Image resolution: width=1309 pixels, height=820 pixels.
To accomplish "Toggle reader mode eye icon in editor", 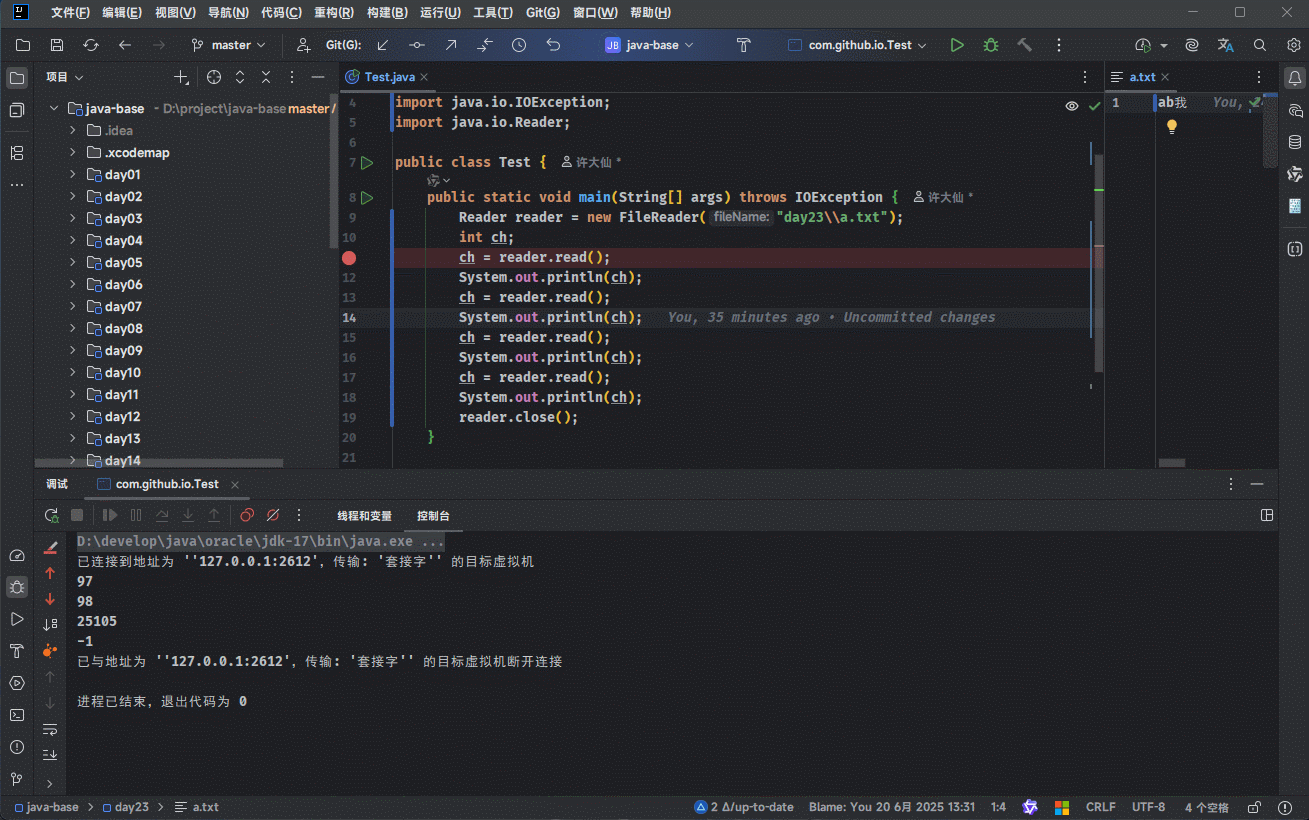I will click(1072, 105).
